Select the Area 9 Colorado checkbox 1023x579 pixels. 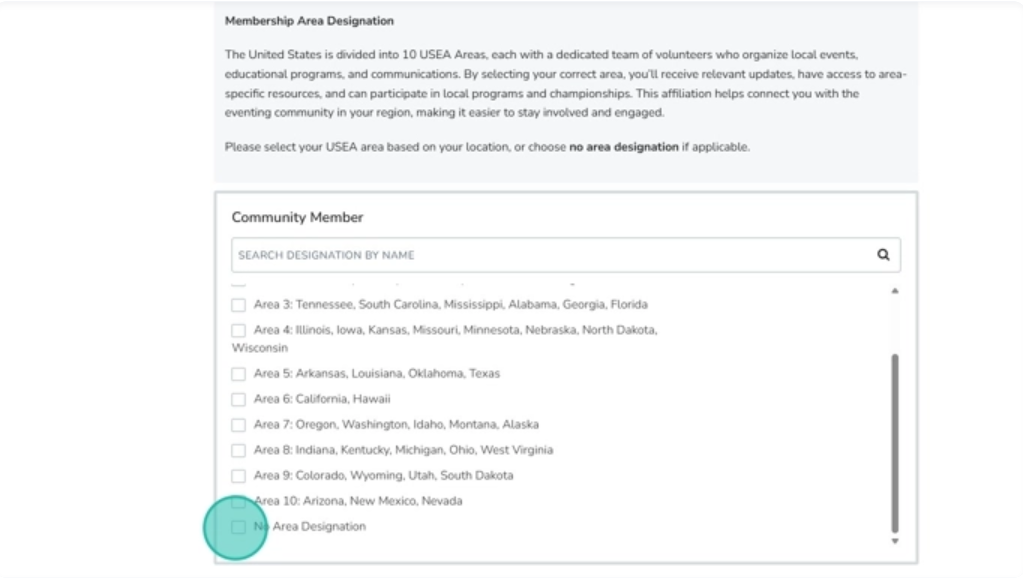tap(239, 476)
